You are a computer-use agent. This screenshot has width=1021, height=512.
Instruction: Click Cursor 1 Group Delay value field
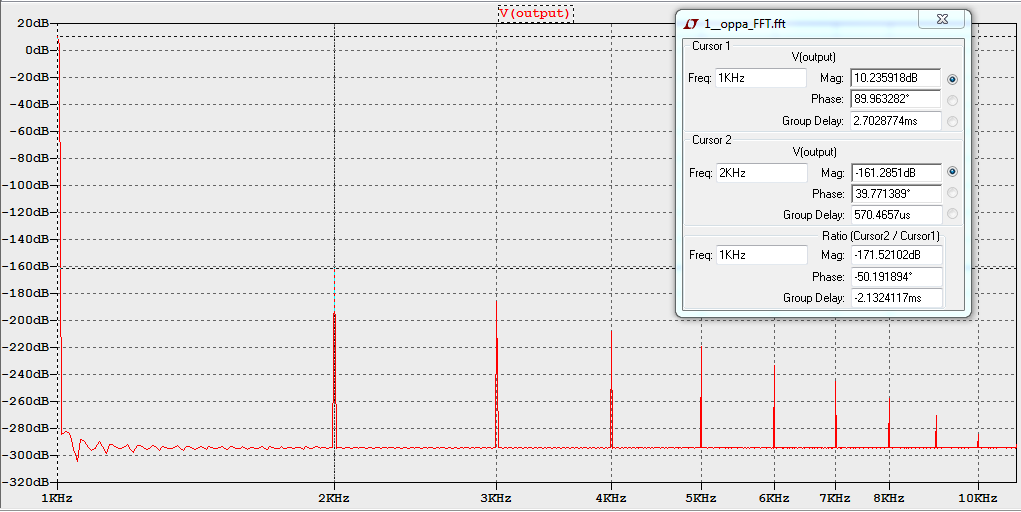click(895, 121)
